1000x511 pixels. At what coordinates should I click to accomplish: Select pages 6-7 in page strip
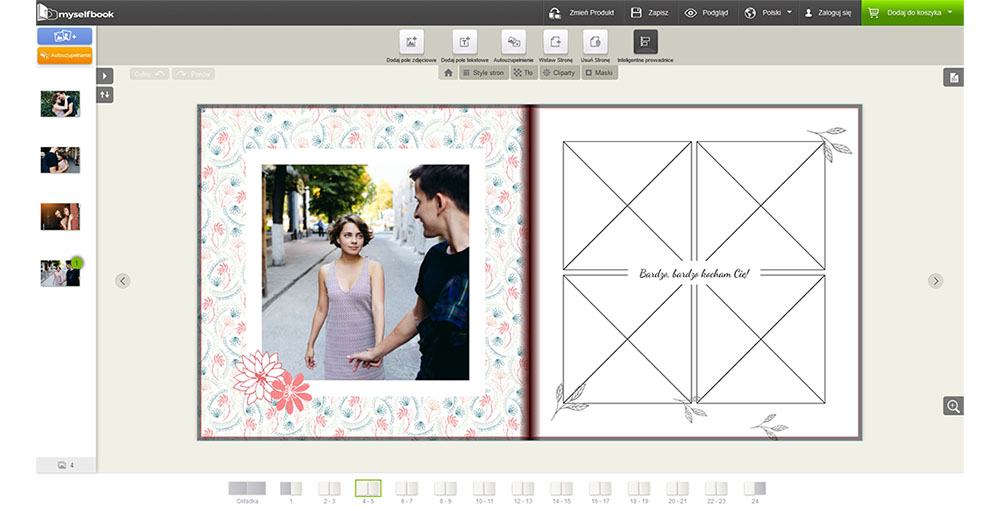[x=406, y=489]
